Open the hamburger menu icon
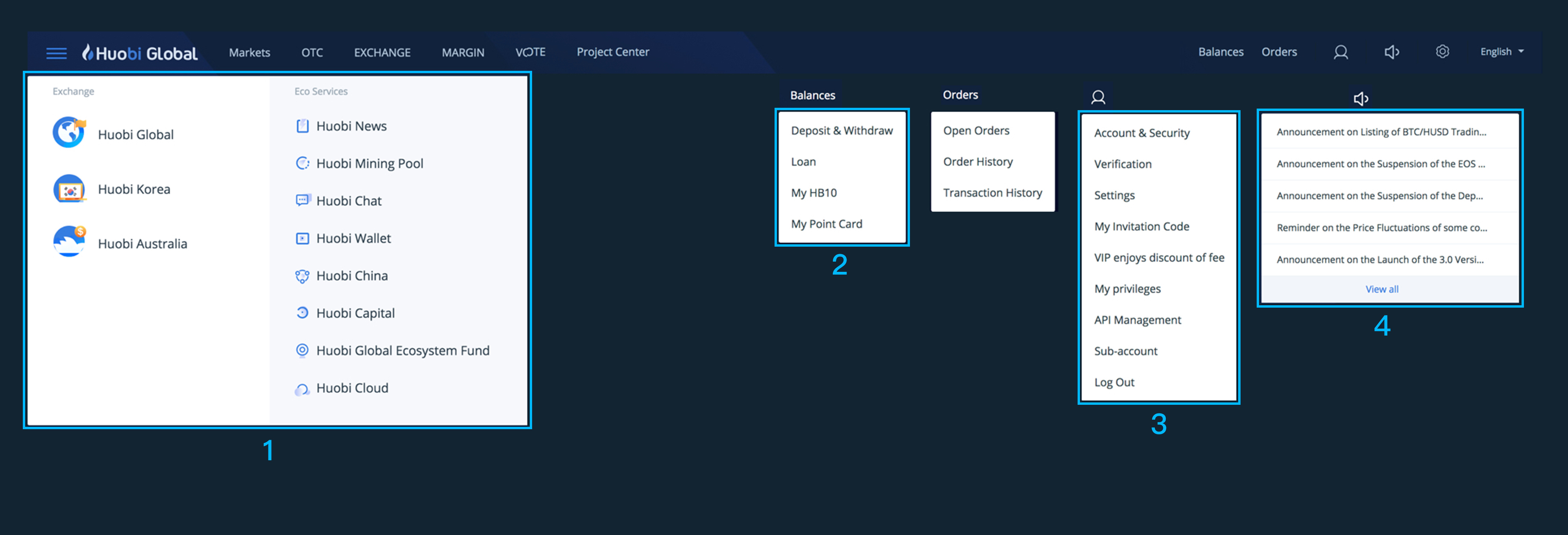This screenshot has height=535, width=1568. coord(57,53)
